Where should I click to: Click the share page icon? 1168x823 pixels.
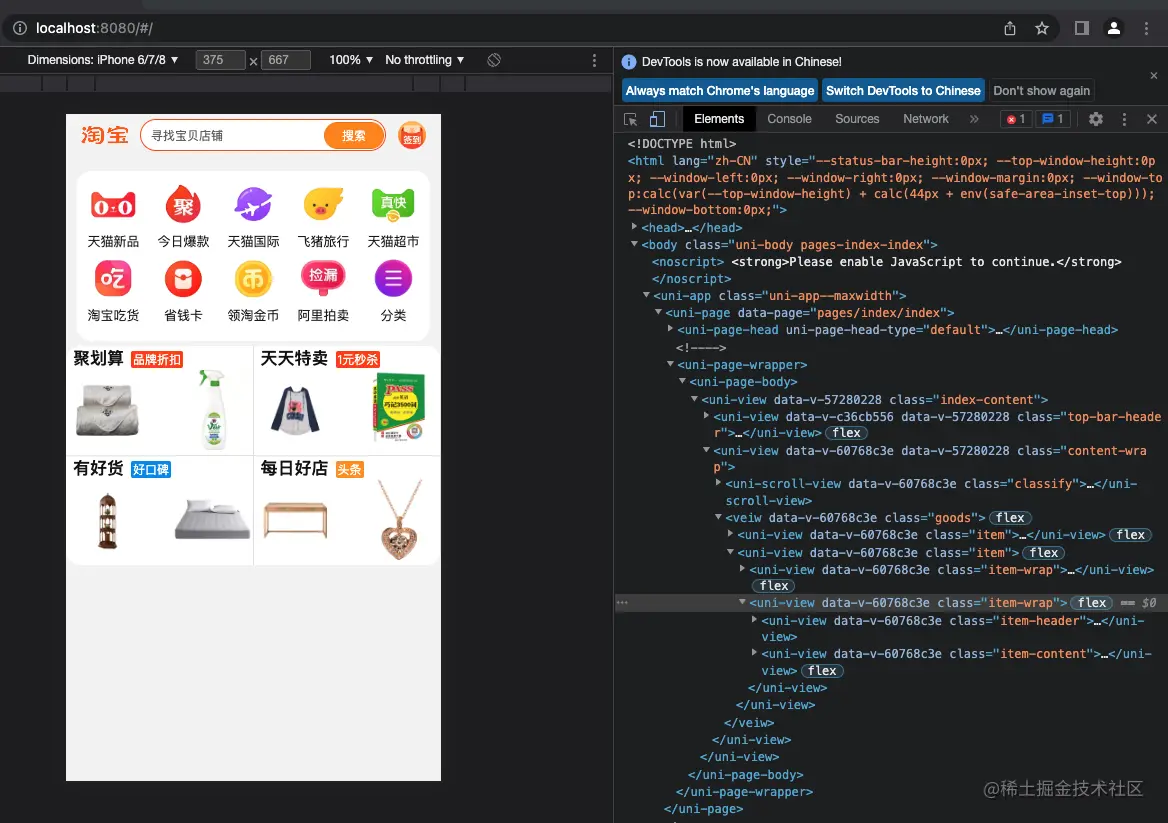(1009, 28)
